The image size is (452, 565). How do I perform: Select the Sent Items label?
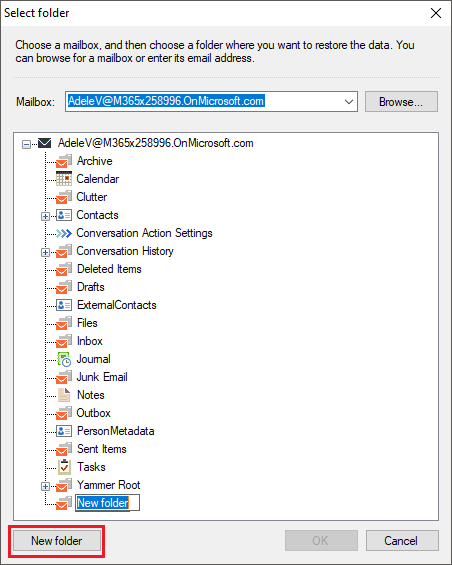pos(102,449)
